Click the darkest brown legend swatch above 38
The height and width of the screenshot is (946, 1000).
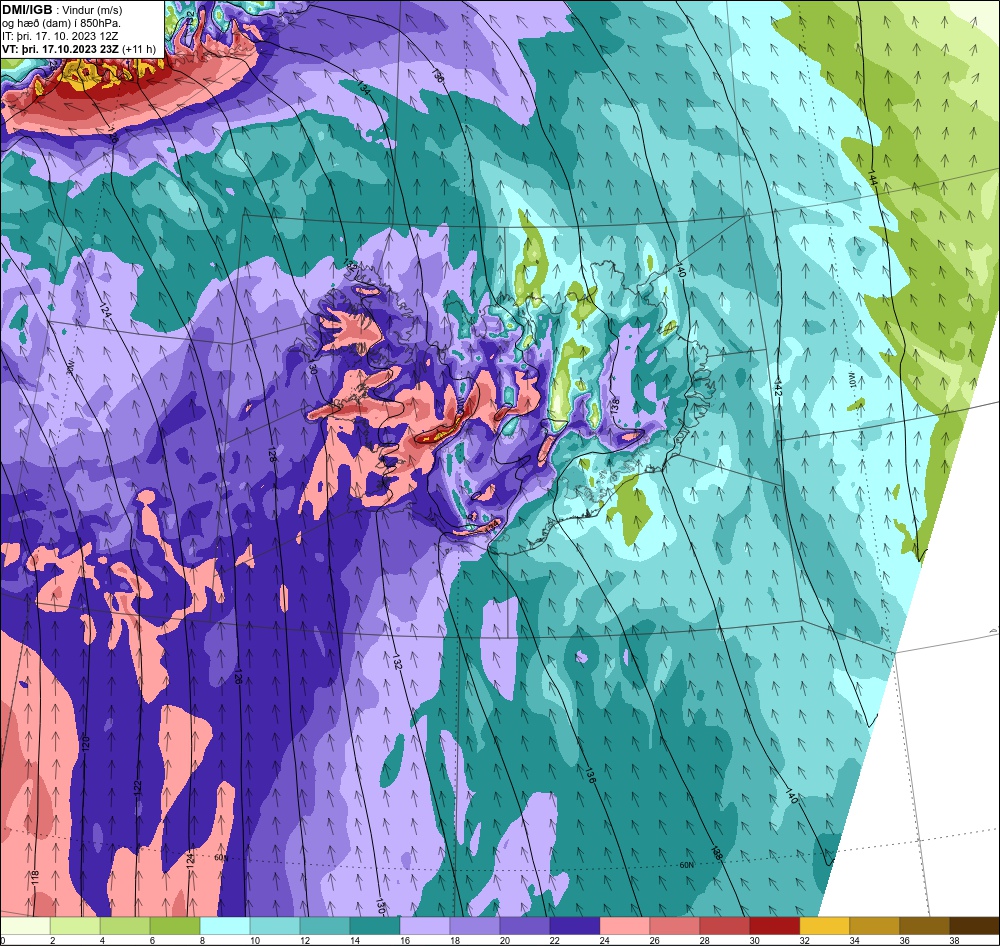tap(974, 926)
